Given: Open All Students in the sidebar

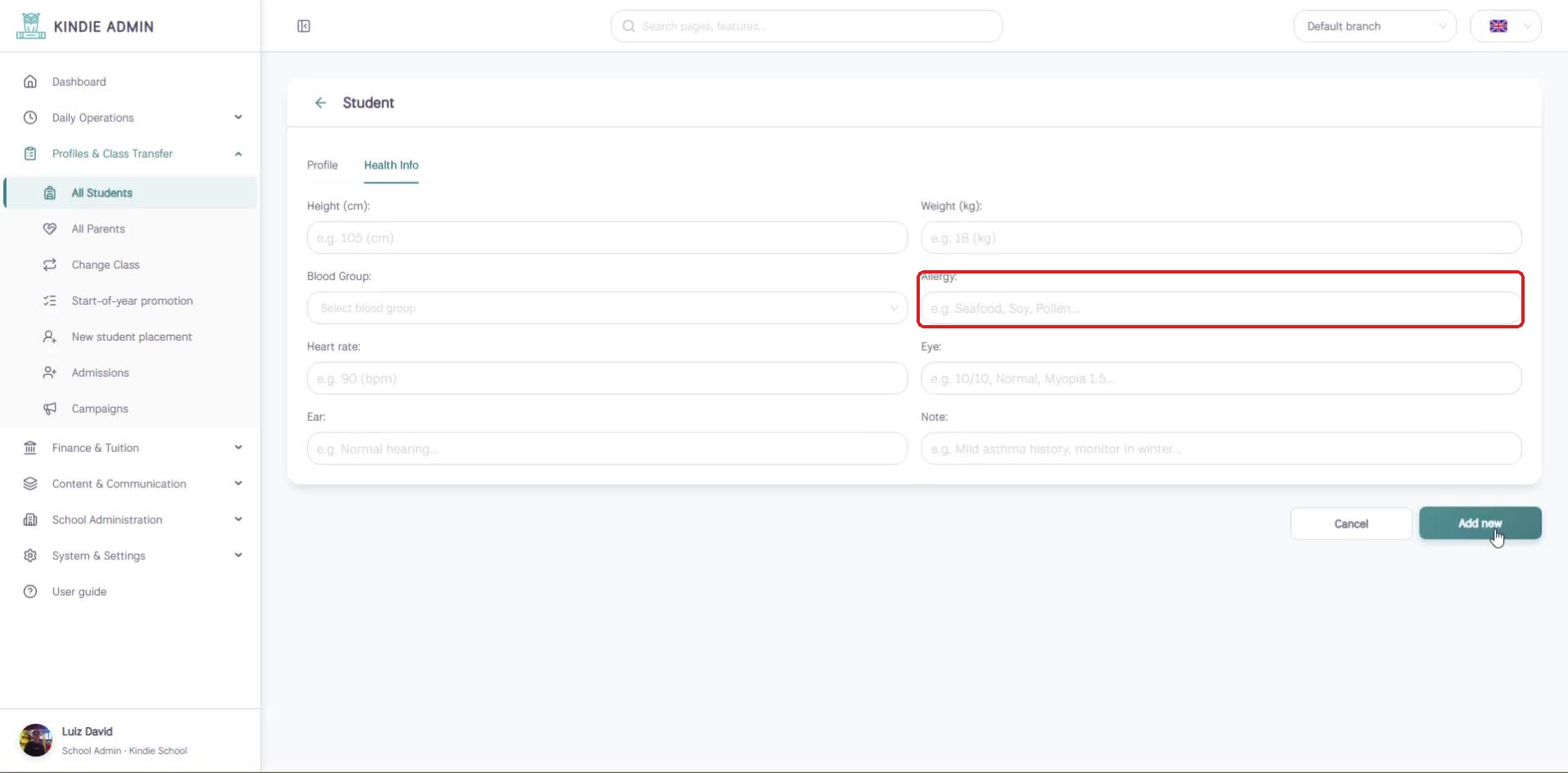Looking at the screenshot, I should tap(131, 193).
